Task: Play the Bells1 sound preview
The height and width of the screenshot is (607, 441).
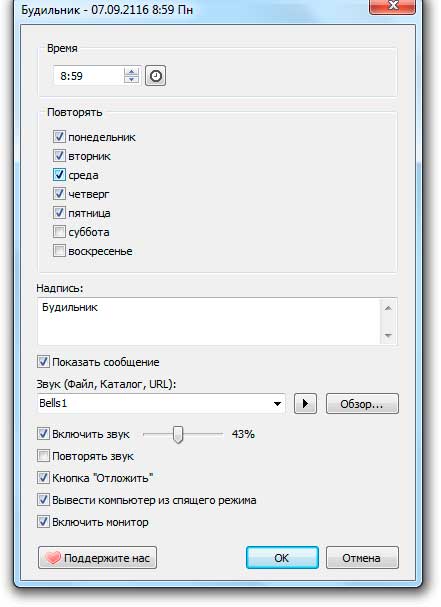Action: pos(305,403)
